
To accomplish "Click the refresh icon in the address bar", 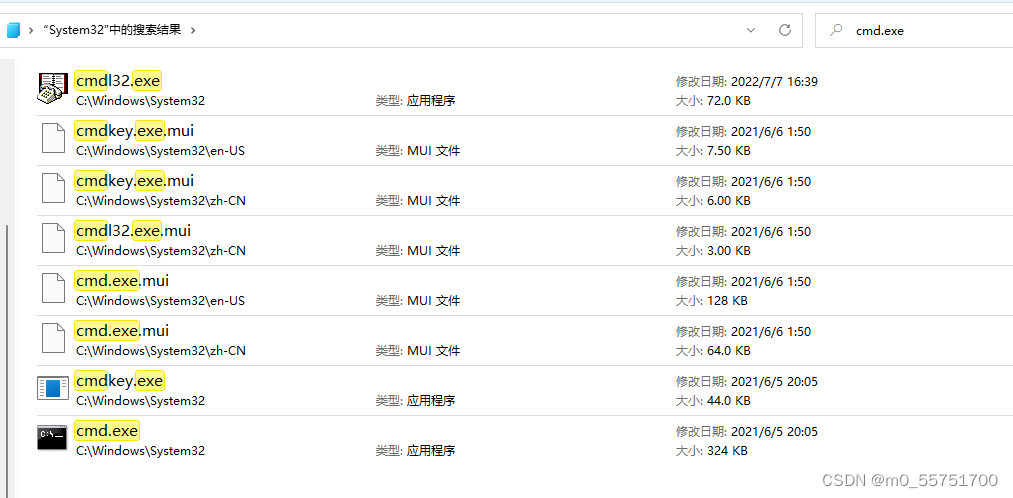I will click(785, 30).
